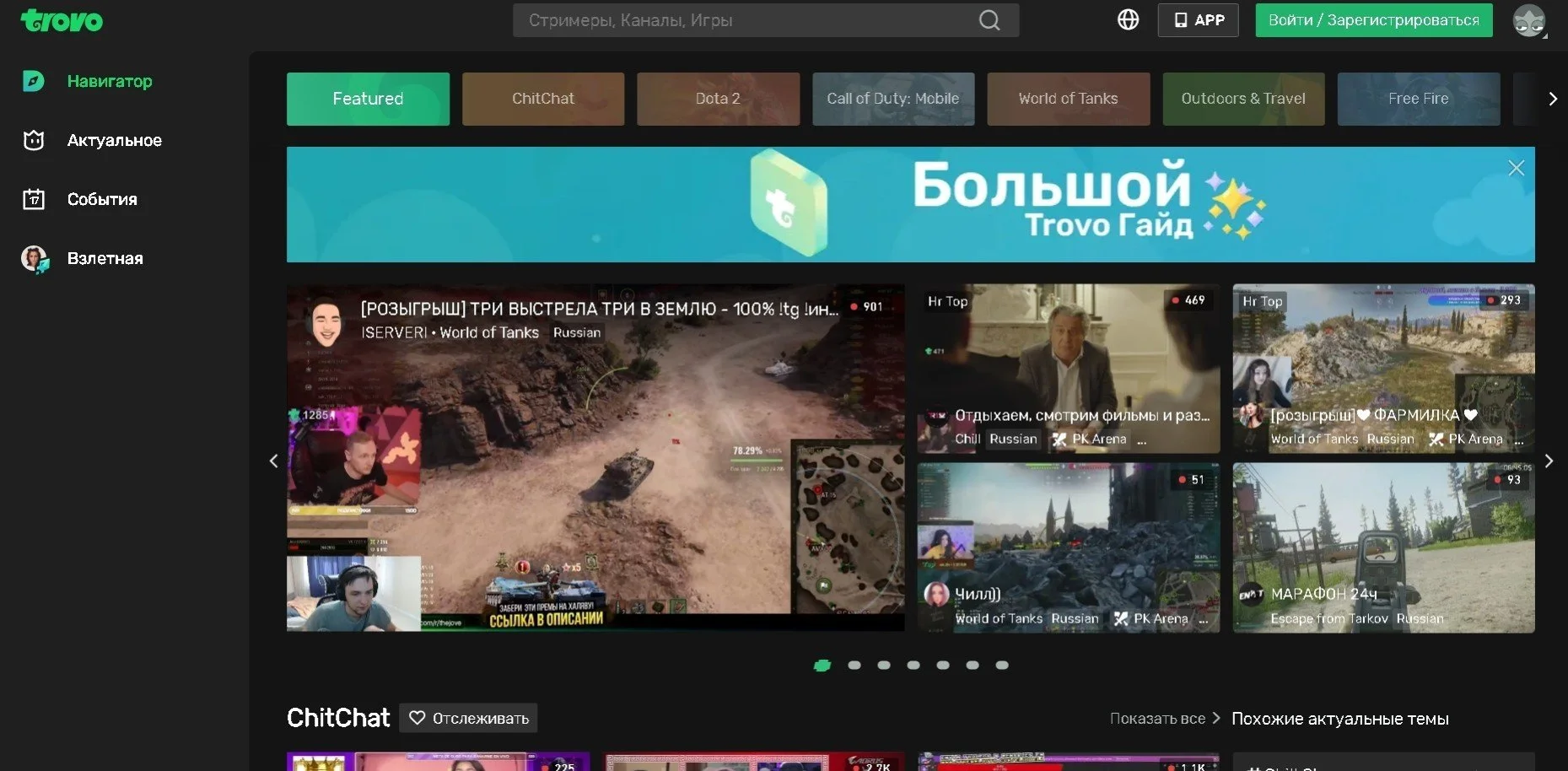Click the Актуальное sidebar icon
The height and width of the screenshot is (771, 1568).
click(x=33, y=140)
